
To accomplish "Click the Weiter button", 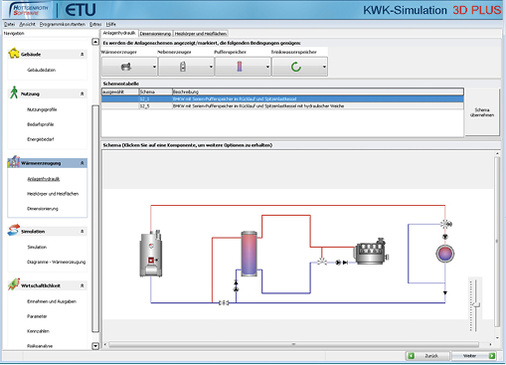I will click(x=473, y=356).
